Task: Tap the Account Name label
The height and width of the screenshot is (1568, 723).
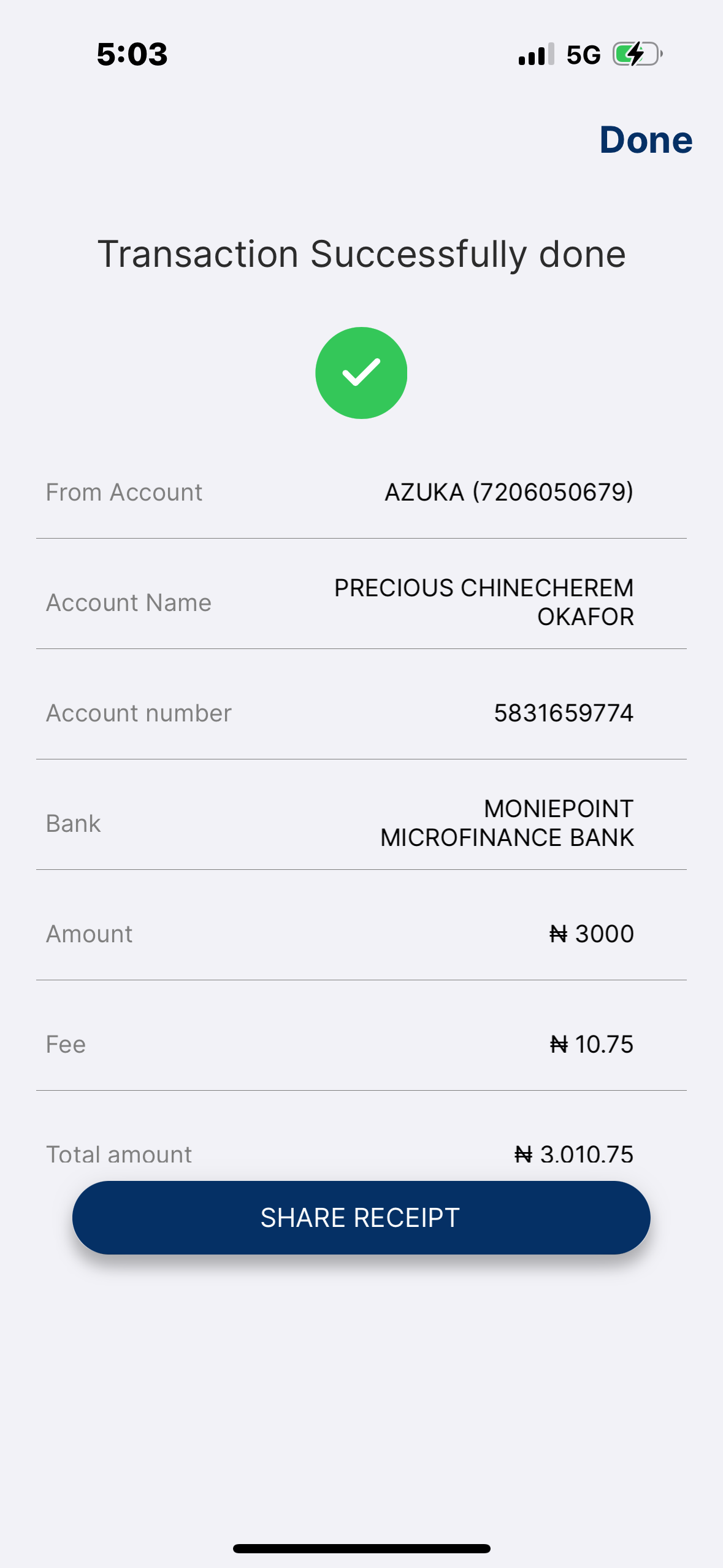Action: click(x=129, y=602)
